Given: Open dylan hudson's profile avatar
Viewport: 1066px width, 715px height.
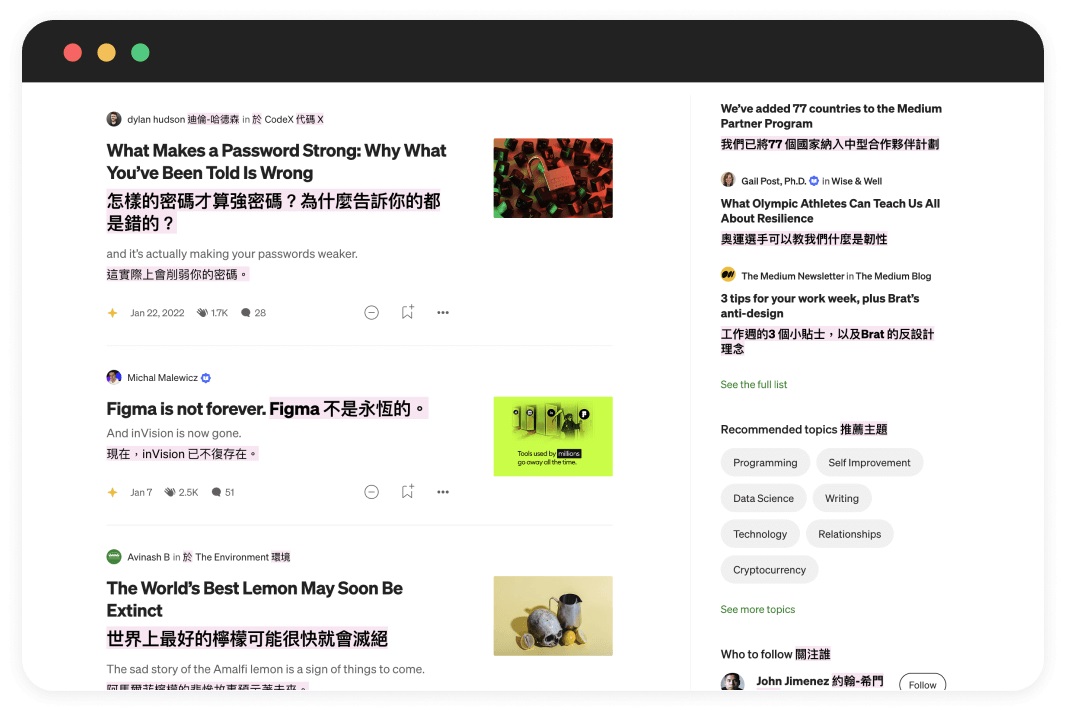Looking at the screenshot, I should tap(114, 118).
